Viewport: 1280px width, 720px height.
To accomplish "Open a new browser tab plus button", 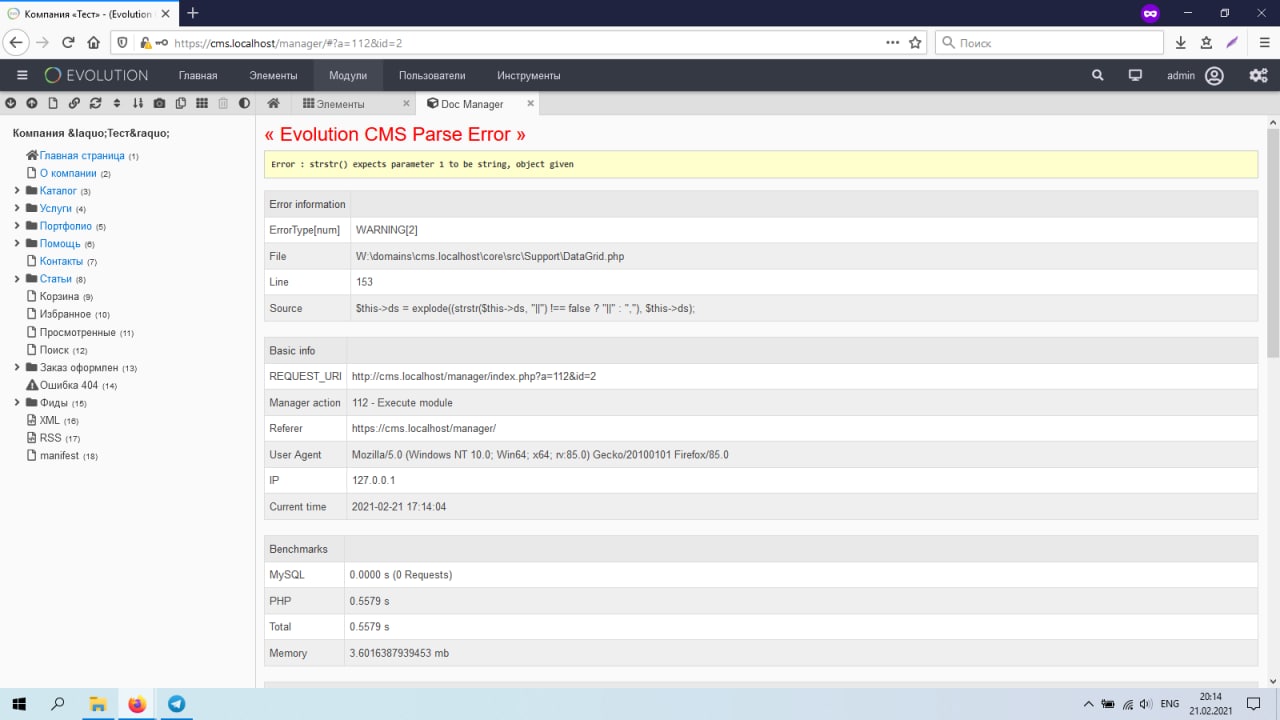I will pos(193,13).
